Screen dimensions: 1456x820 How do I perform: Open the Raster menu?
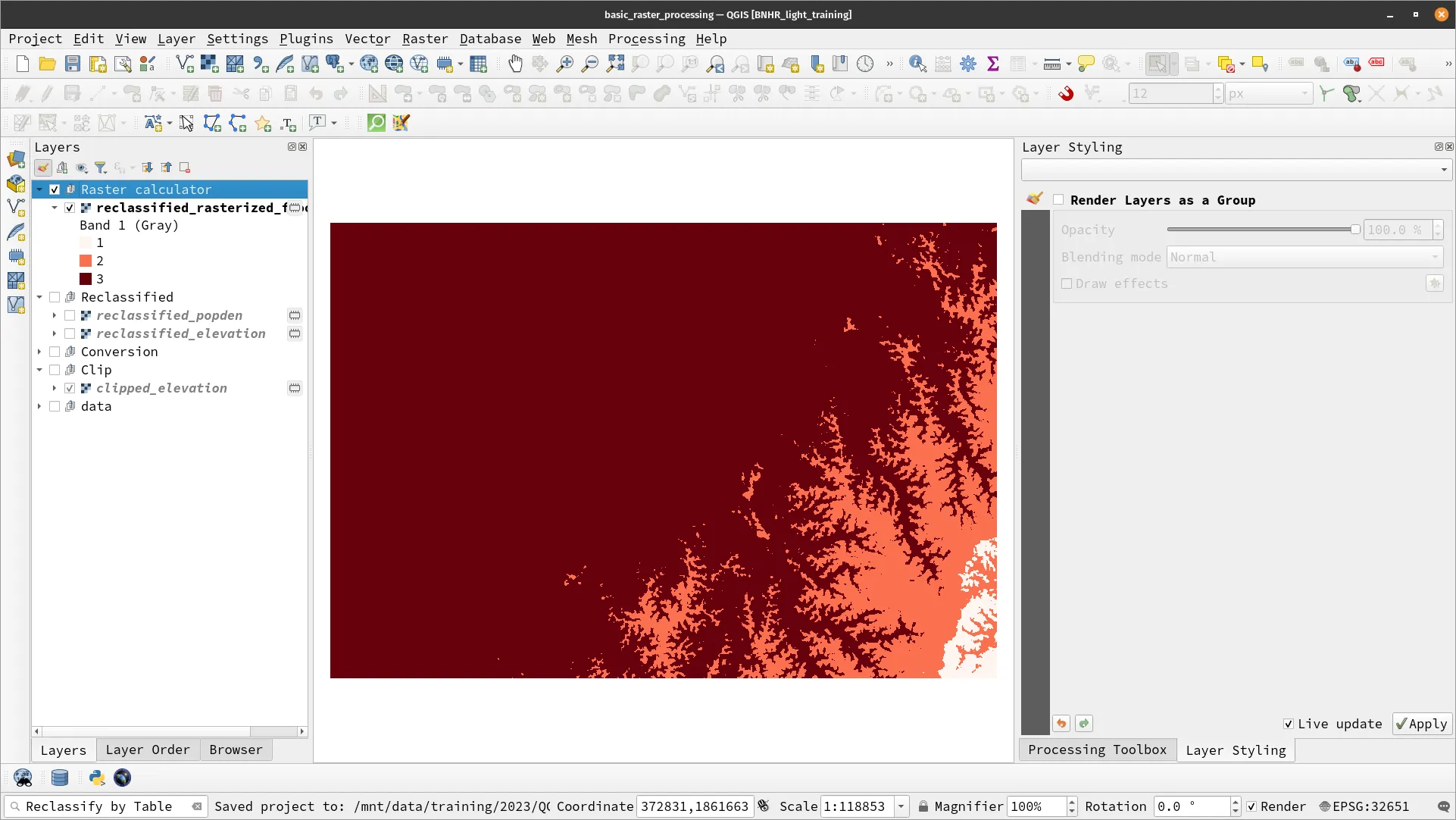pos(424,39)
